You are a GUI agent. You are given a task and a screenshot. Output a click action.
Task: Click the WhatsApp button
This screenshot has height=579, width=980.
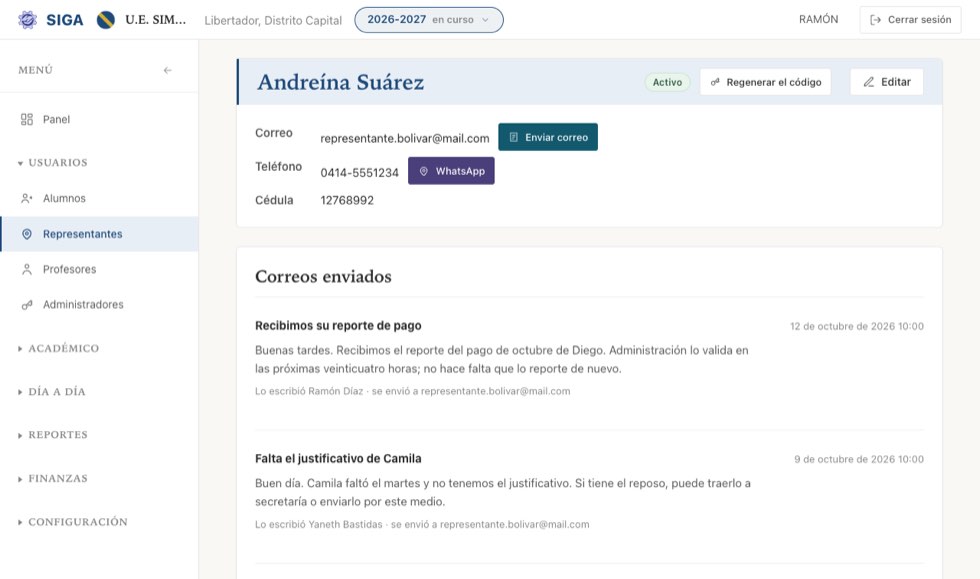click(x=451, y=171)
